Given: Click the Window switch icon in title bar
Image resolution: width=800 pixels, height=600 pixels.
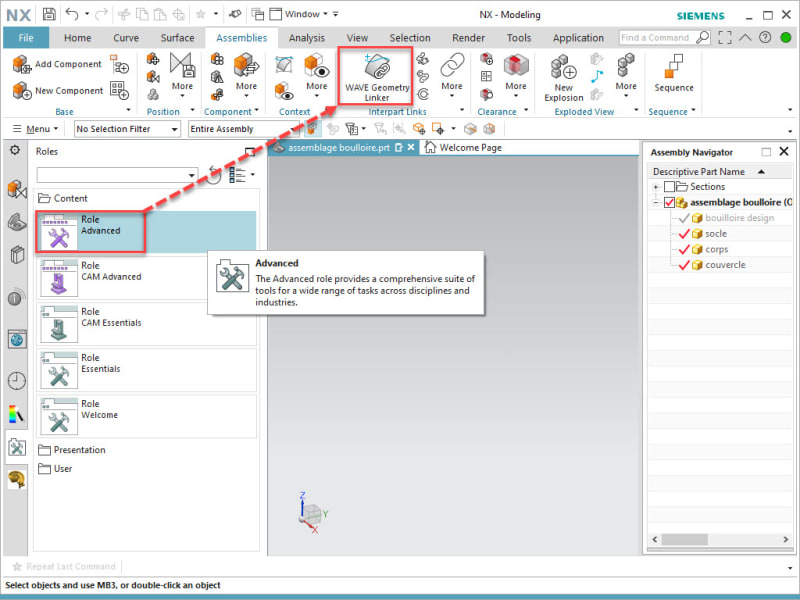Looking at the screenshot, I should (257, 14).
